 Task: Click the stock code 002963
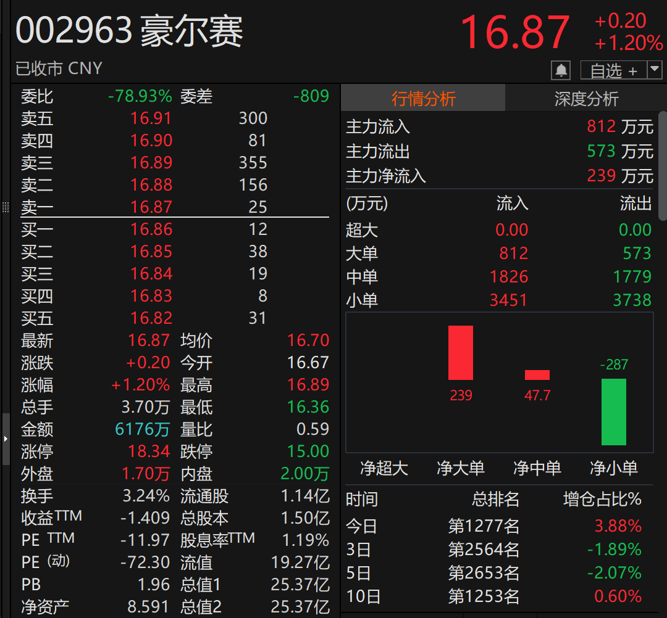coord(74,31)
